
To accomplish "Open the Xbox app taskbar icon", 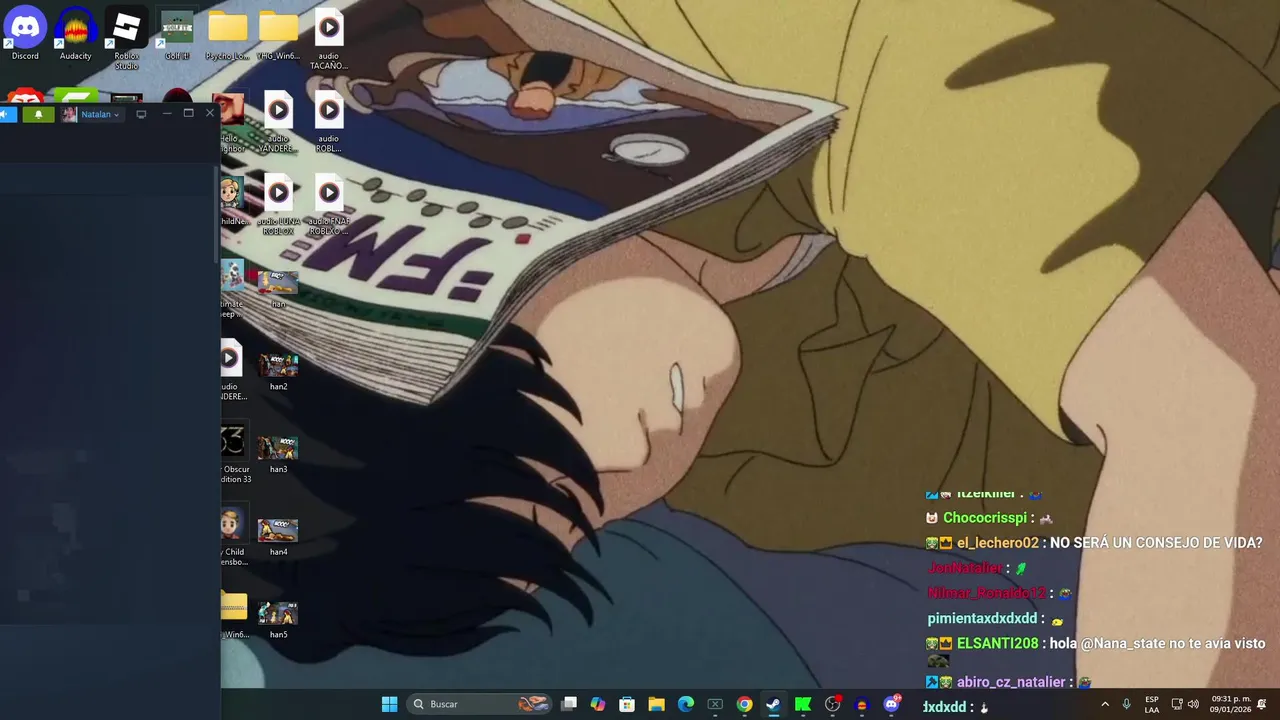I will [715, 704].
